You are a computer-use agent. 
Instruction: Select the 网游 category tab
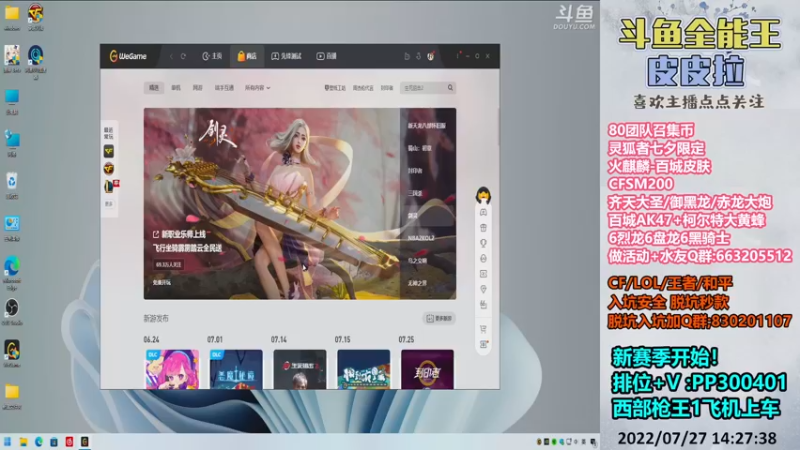(x=197, y=88)
